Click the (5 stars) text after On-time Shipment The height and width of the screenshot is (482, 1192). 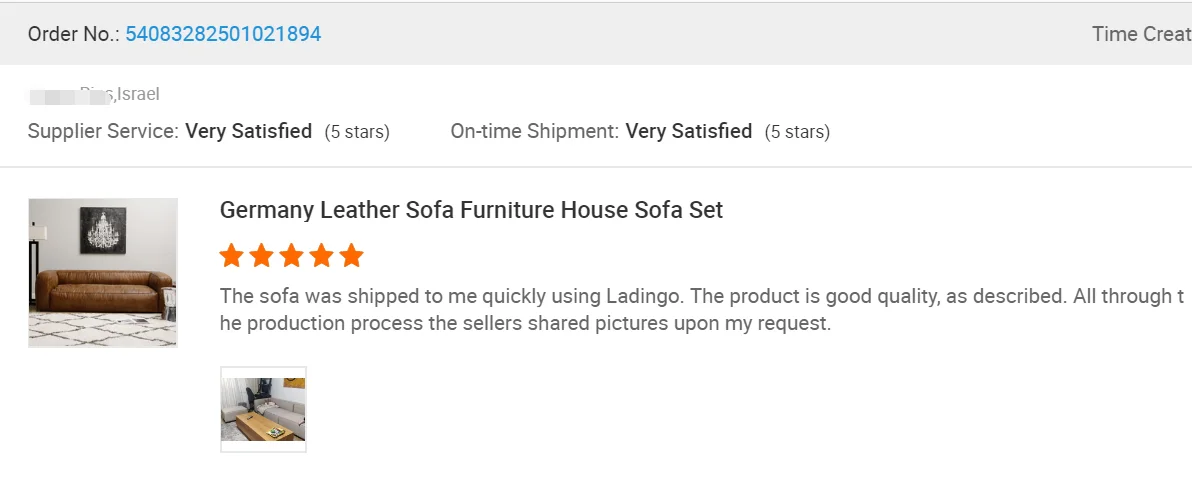797,132
